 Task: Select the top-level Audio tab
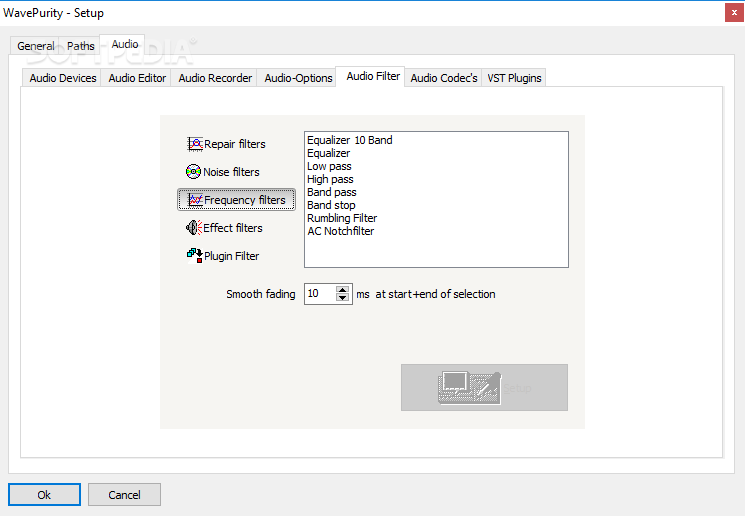pyautogui.click(x=124, y=44)
